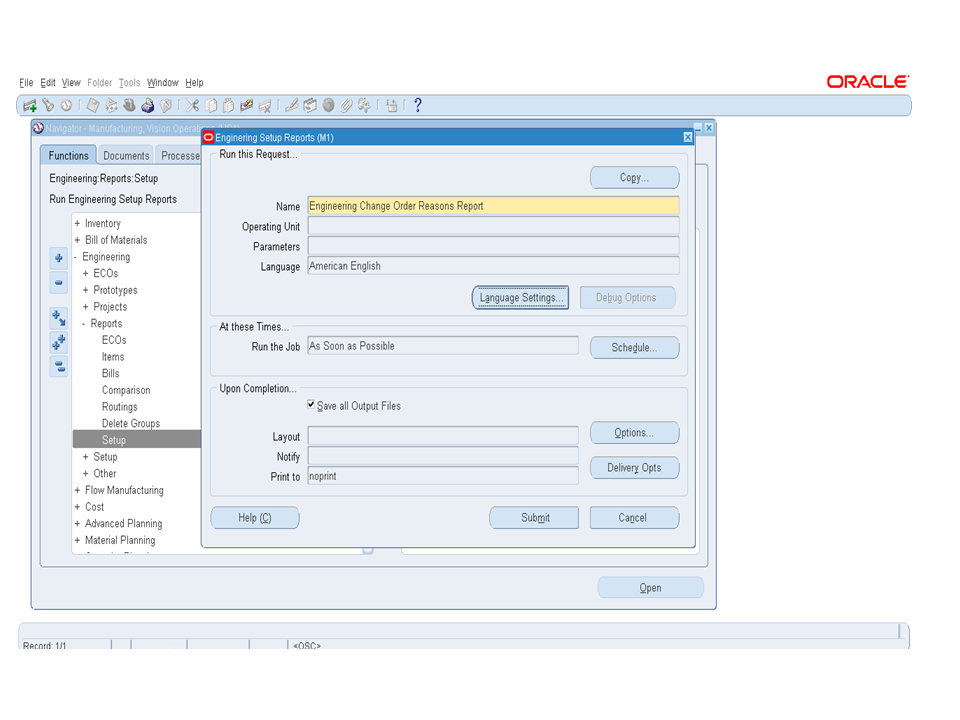Click the Expand All Children navigator button
This screenshot has width=960, height=720.
point(60,318)
